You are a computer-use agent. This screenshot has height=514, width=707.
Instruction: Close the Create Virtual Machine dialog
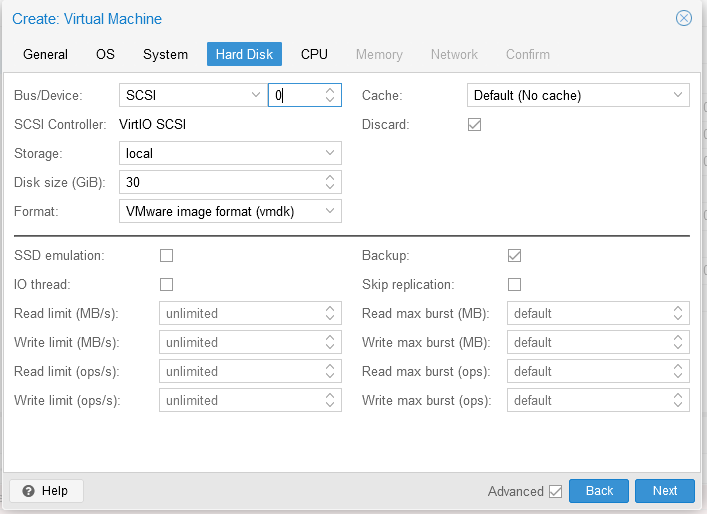click(x=684, y=18)
